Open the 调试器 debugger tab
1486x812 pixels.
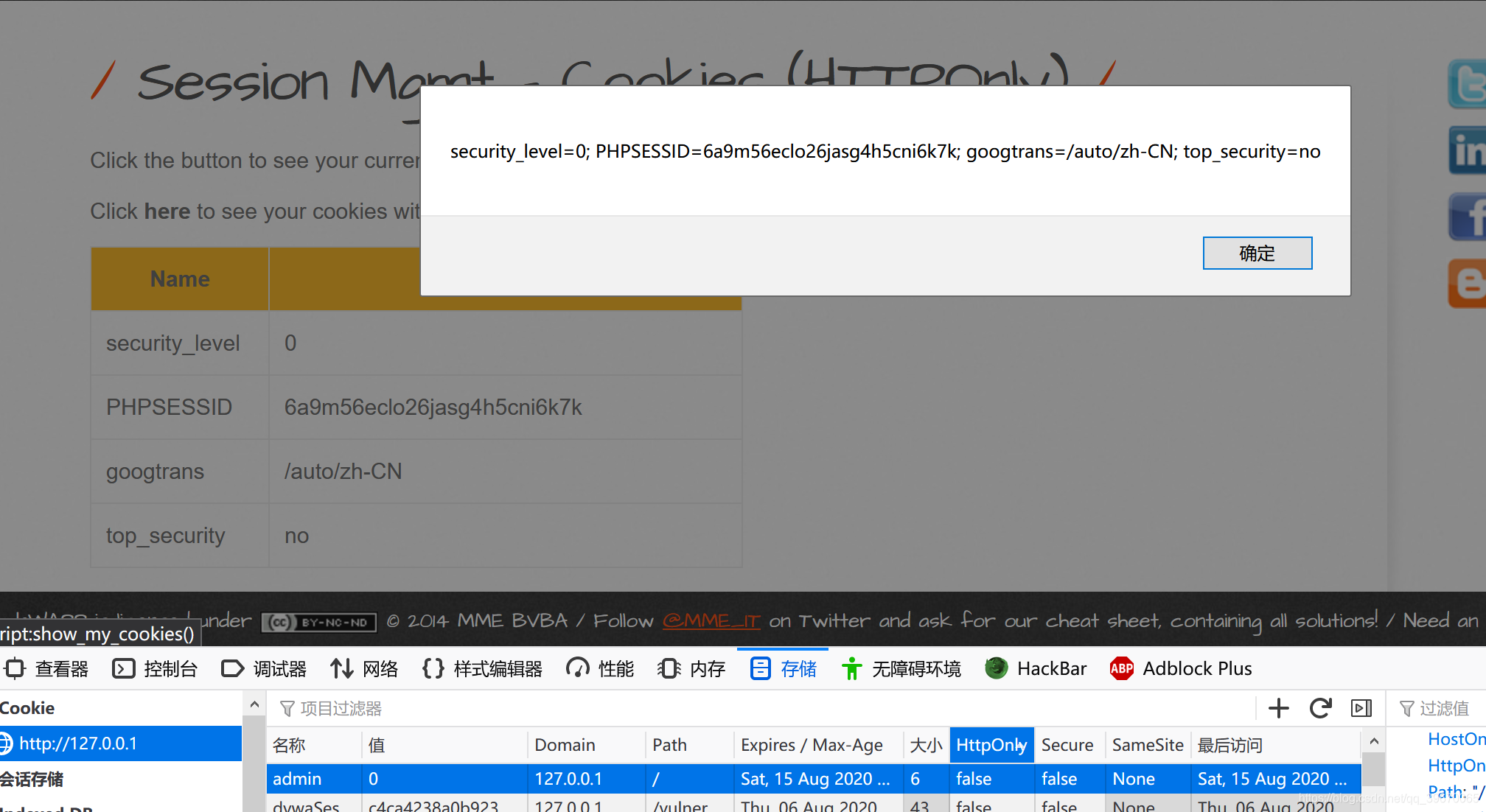click(x=265, y=668)
